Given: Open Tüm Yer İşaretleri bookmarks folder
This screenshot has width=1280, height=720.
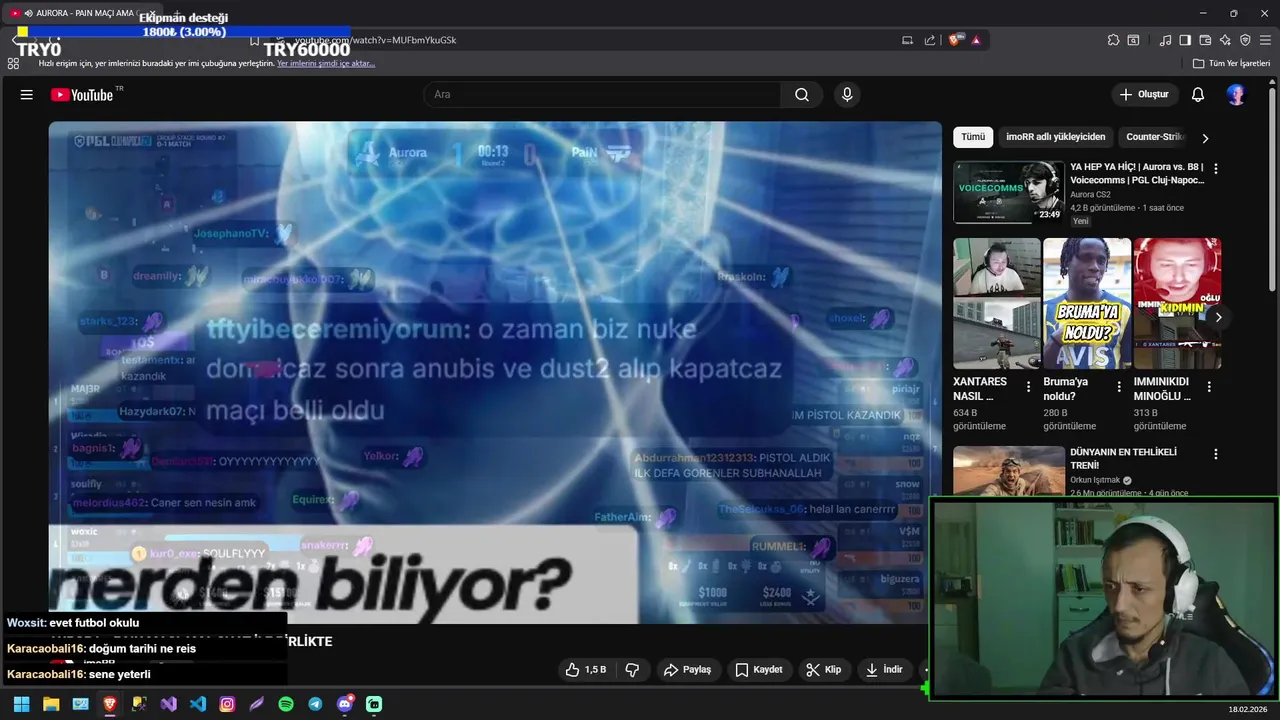Looking at the screenshot, I should 1231,63.
